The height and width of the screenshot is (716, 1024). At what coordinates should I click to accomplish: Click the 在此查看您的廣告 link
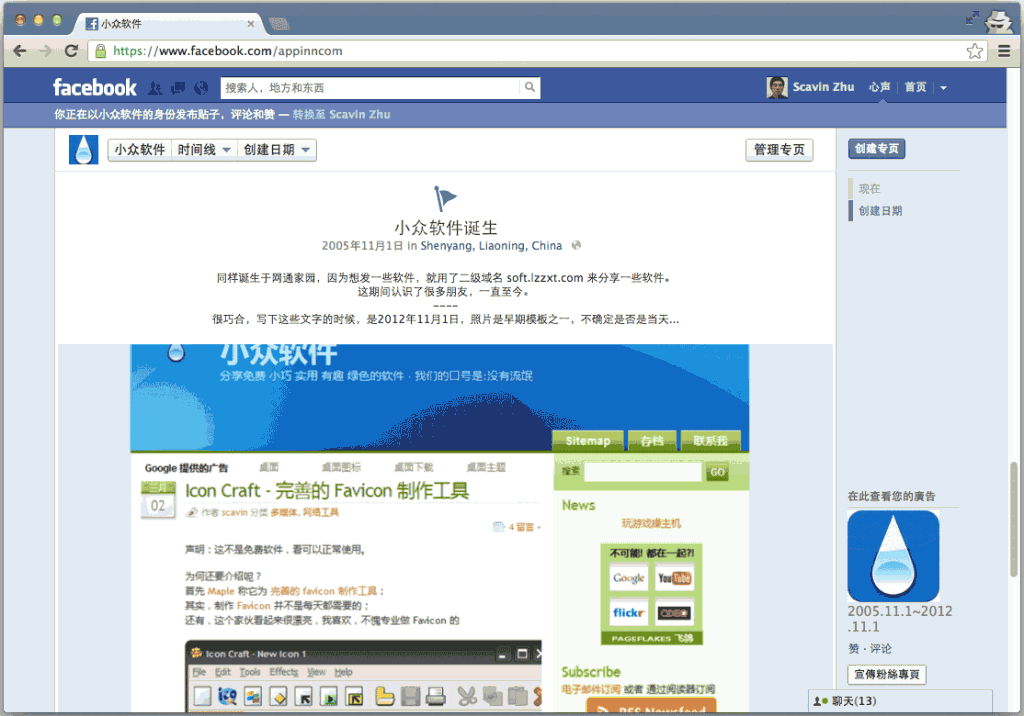coord(891,496)
